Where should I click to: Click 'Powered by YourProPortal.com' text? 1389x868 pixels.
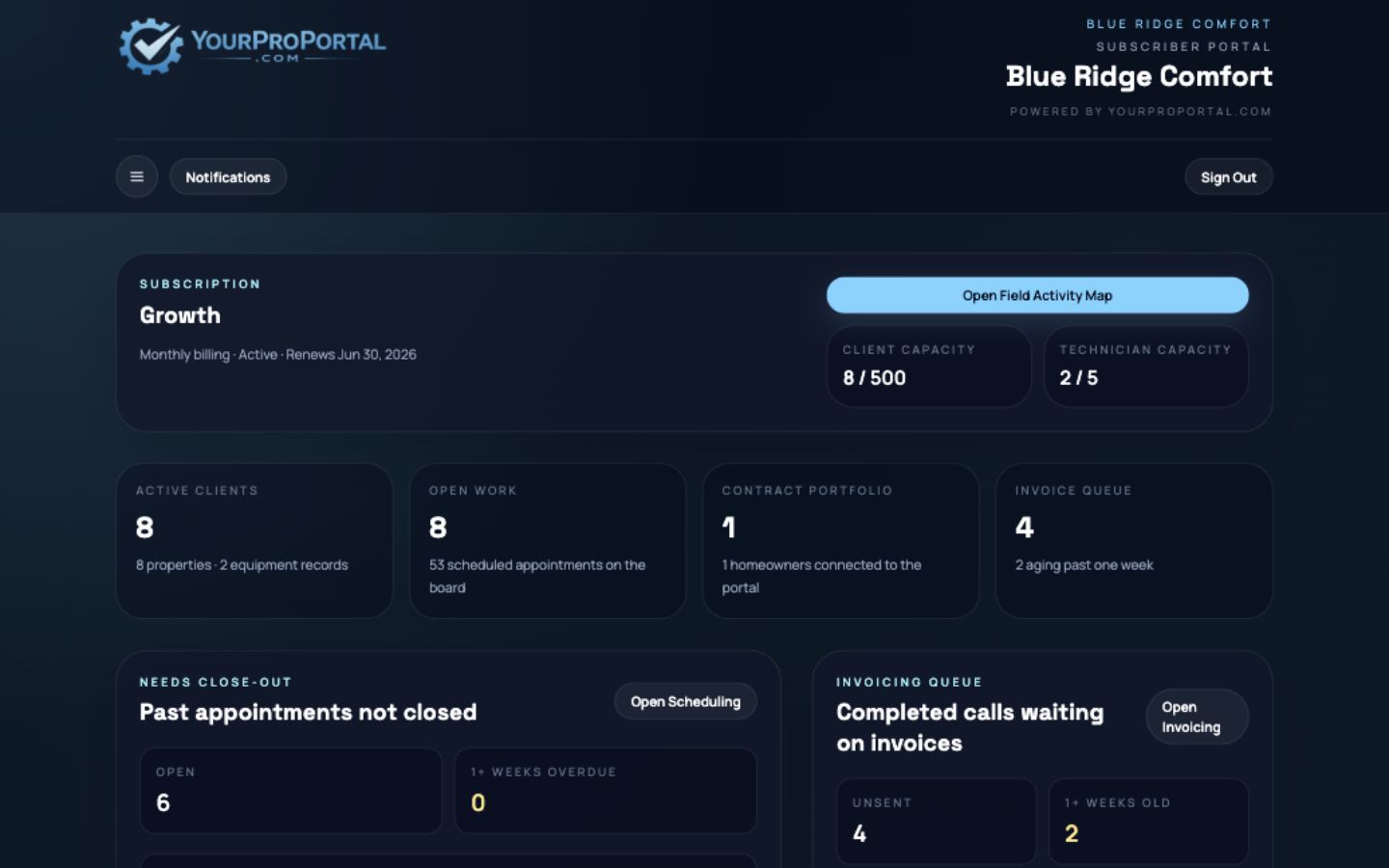1140,112
